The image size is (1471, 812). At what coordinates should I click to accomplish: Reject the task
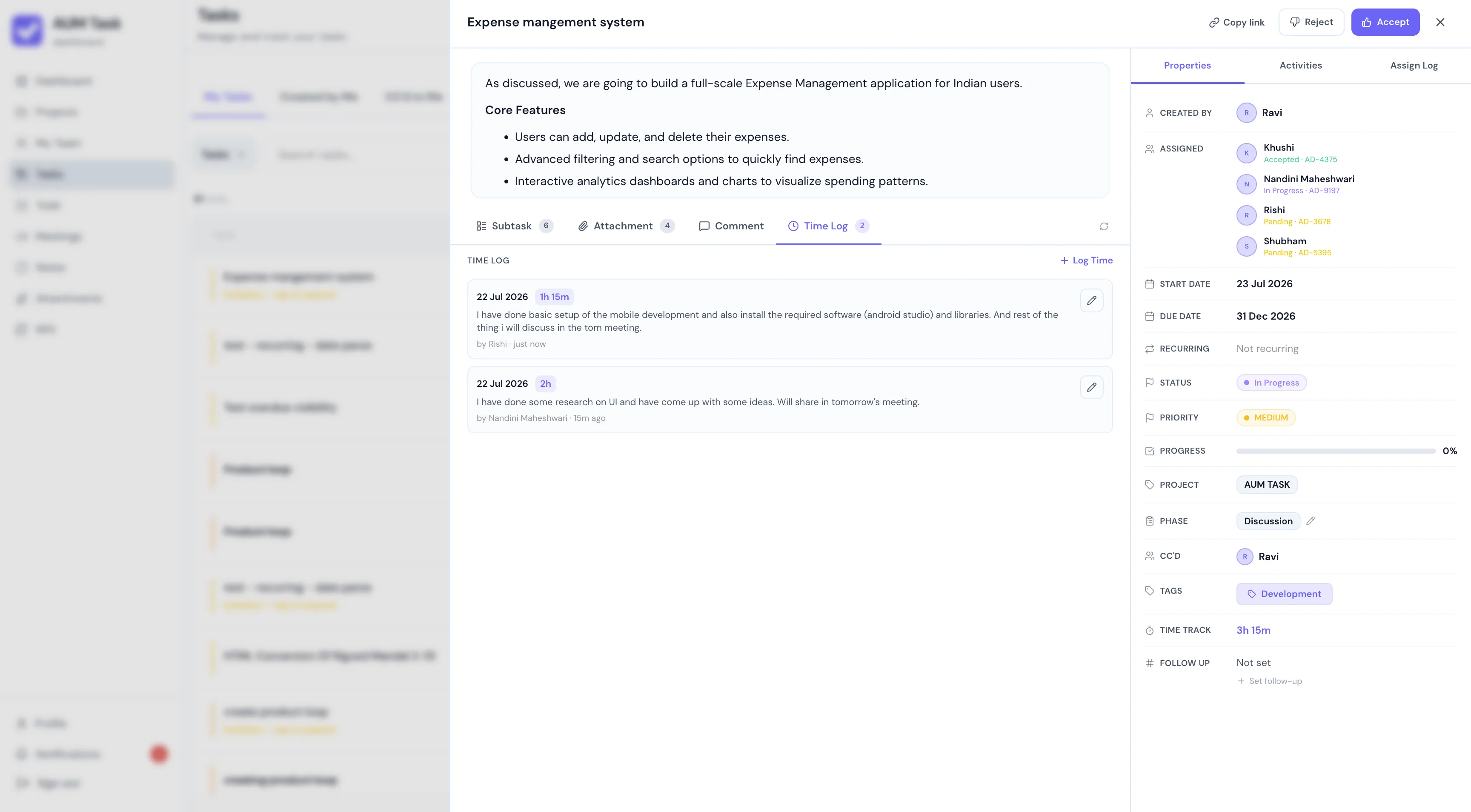click(1311, 22)
